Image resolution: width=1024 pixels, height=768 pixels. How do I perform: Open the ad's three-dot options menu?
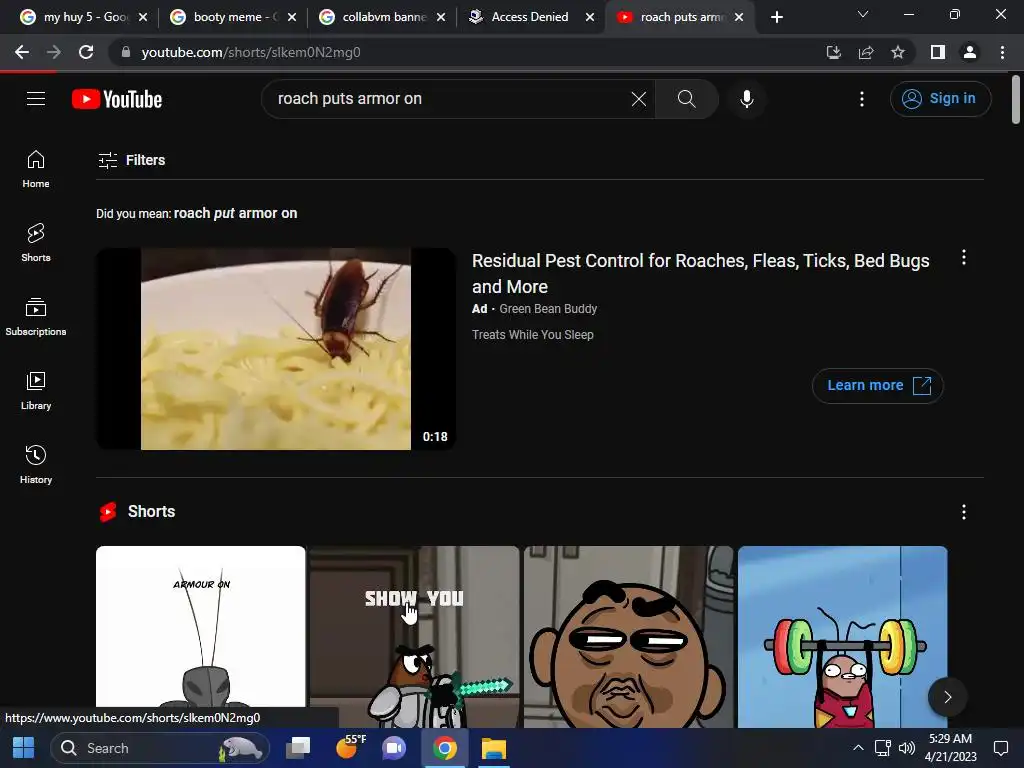pyautogui.click(x=963, y=257)
